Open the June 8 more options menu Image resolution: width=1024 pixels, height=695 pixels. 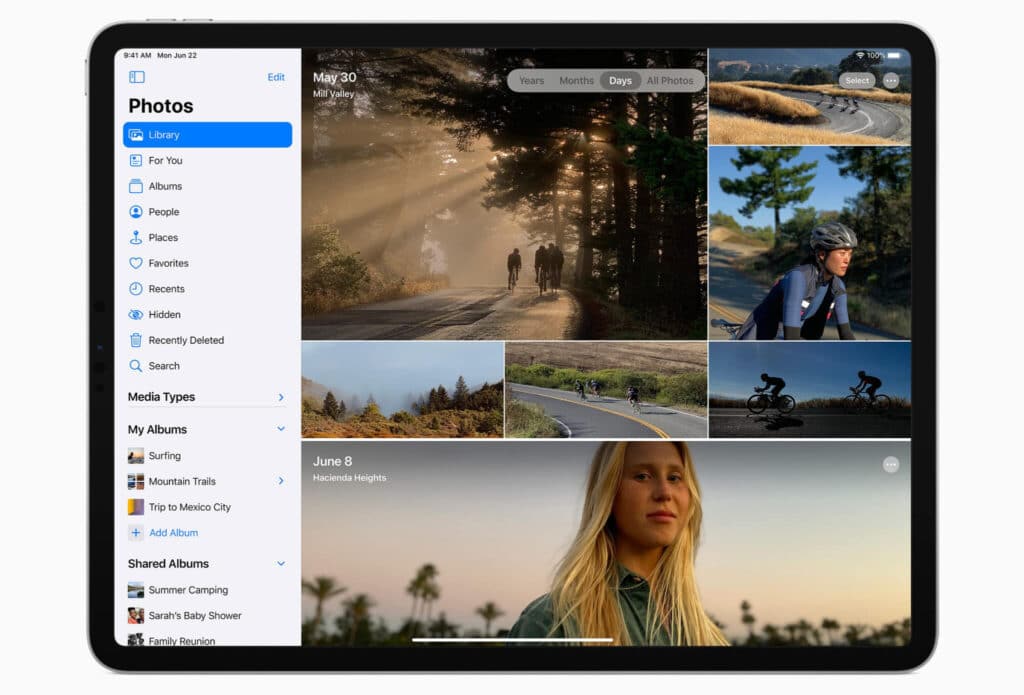891,465
